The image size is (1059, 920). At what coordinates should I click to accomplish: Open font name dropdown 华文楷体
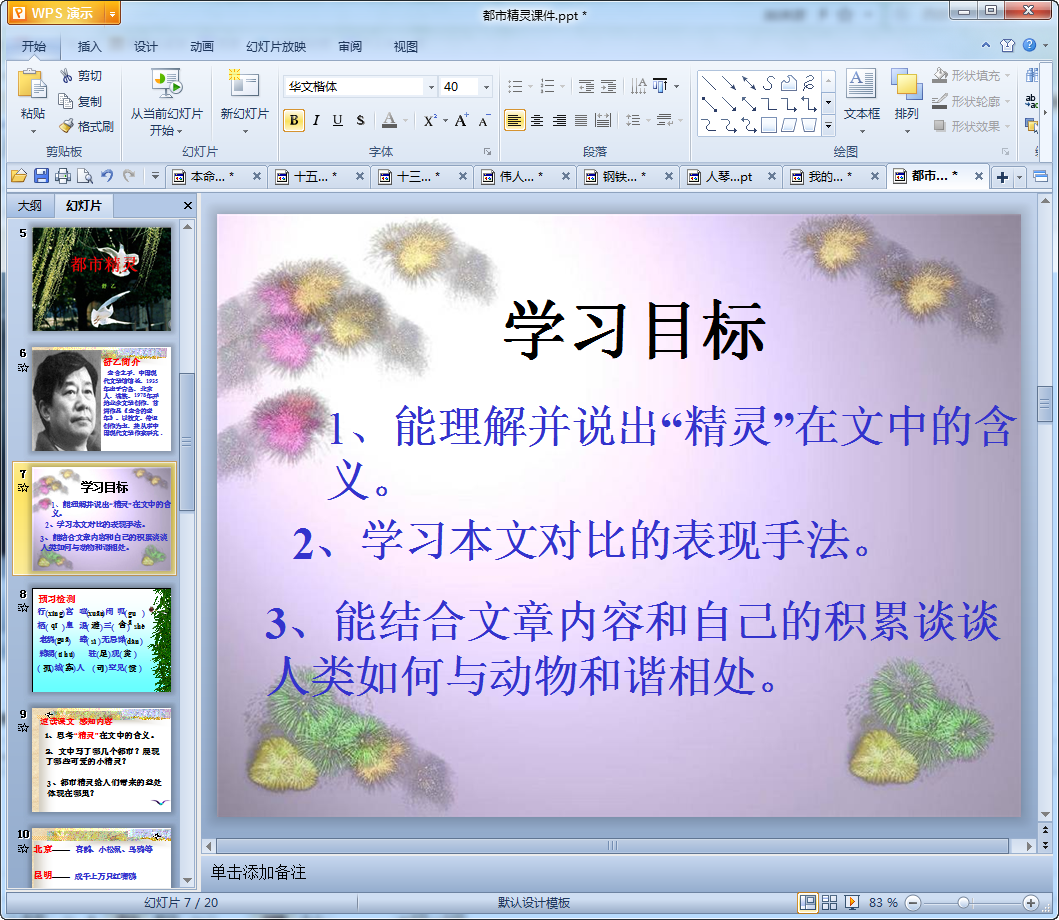coord(431,86)
